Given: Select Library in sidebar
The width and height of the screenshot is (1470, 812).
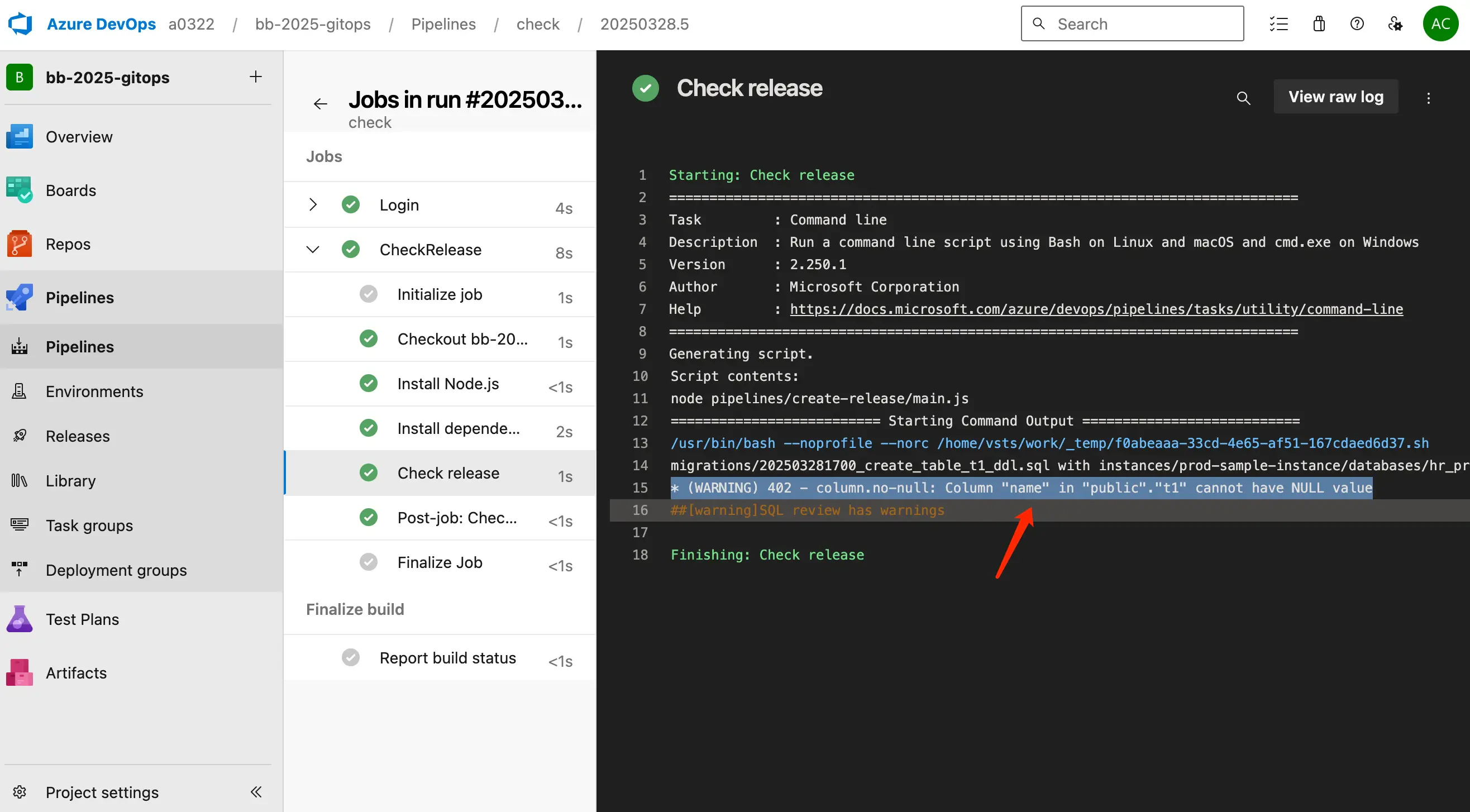Looking at the screenshot, I should pos(71,480).
